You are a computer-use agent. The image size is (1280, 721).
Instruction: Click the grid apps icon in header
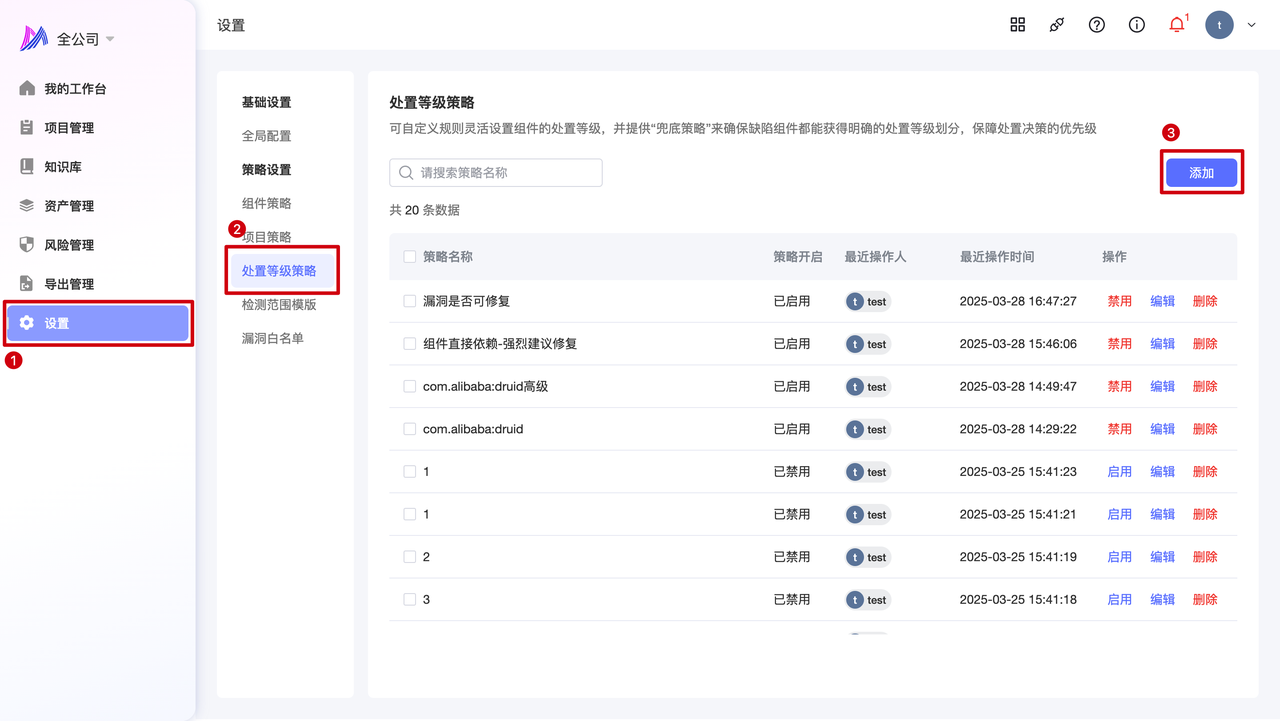coord(1017,25)
